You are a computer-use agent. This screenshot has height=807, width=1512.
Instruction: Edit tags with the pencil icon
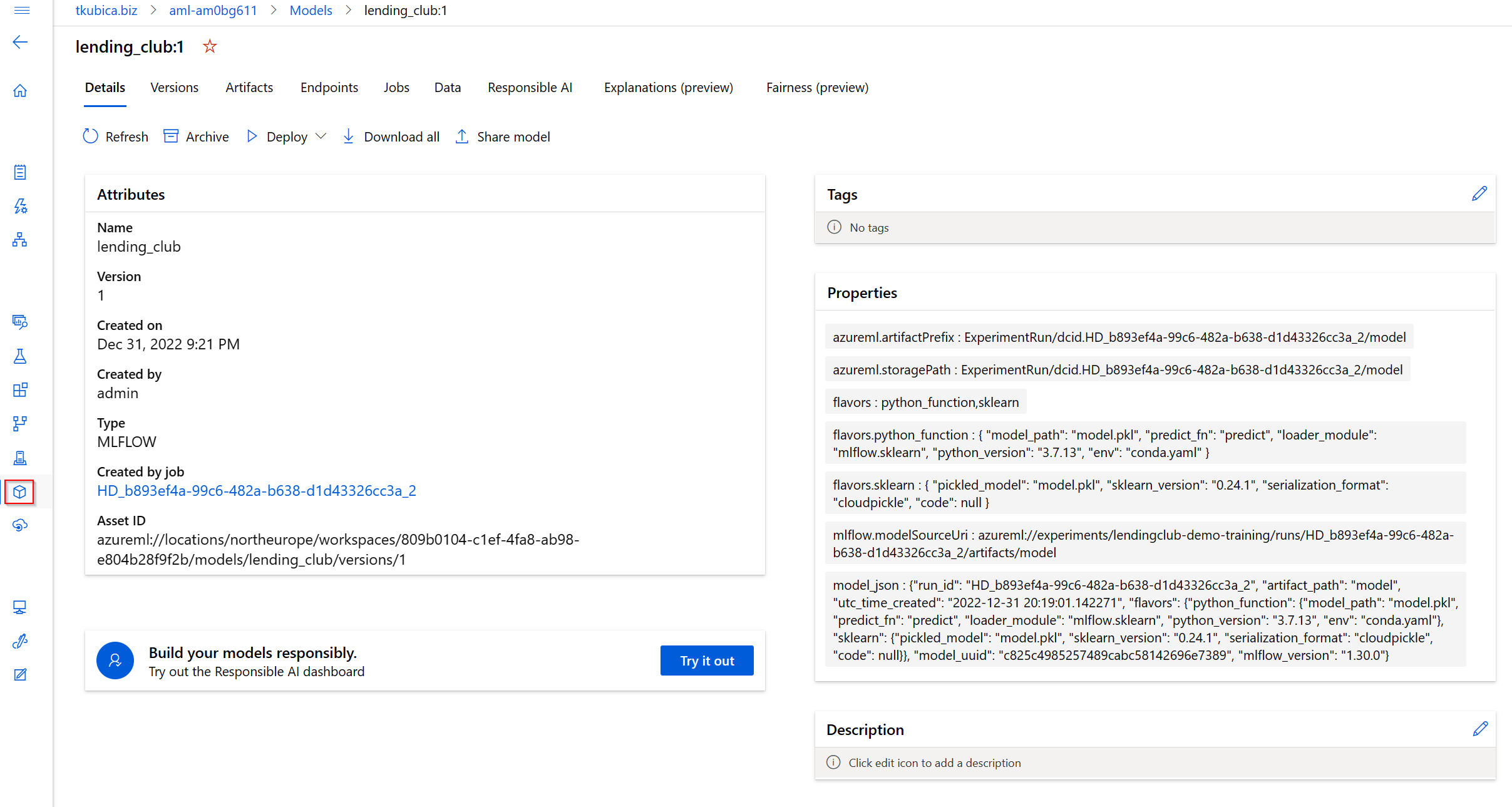[x=1479, y=194]
